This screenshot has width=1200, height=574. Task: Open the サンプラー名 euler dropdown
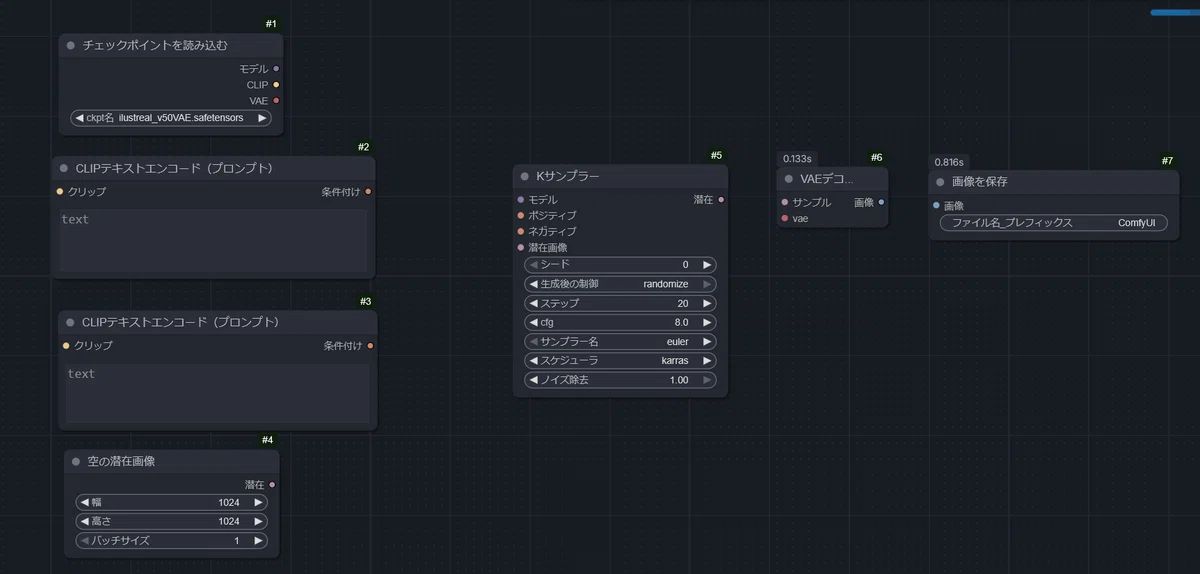tap(620, 342)
